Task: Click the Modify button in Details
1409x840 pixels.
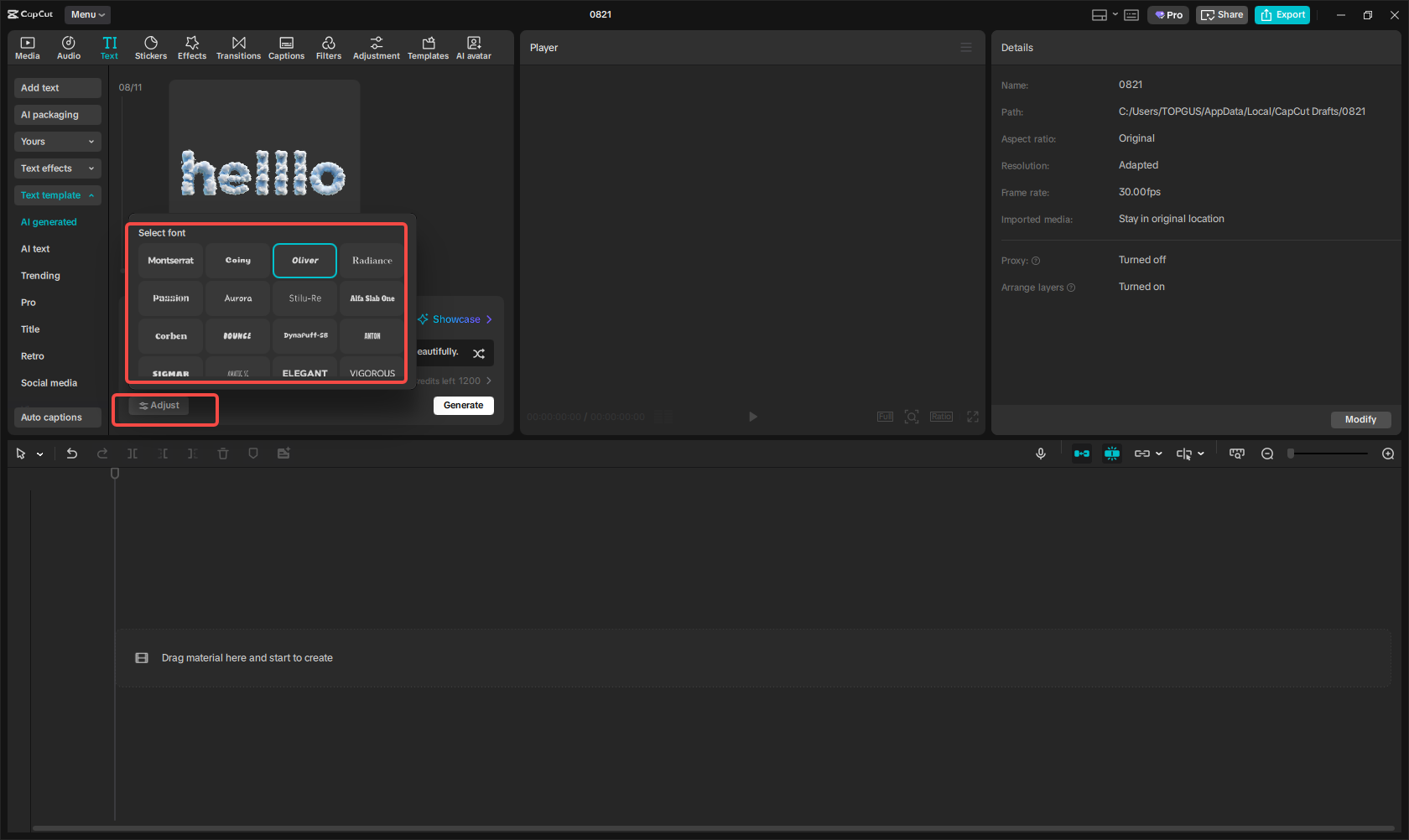Action: [x=1360, y=419]
